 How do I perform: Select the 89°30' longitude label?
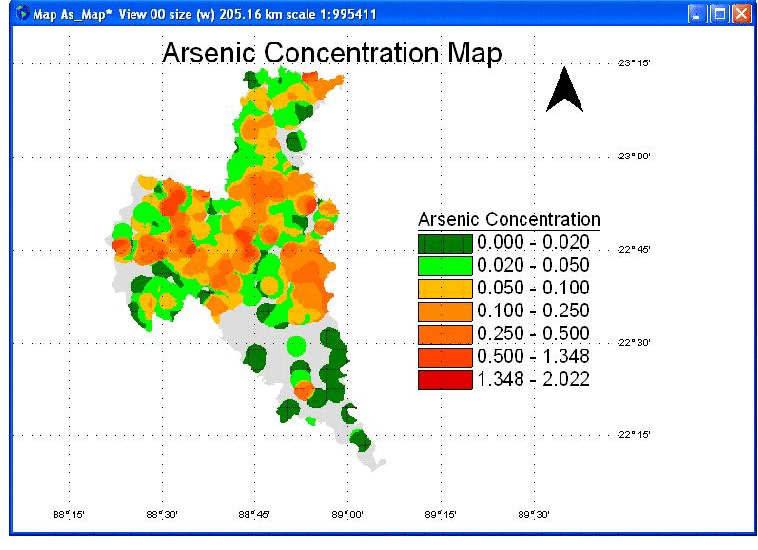coord(533,515)
